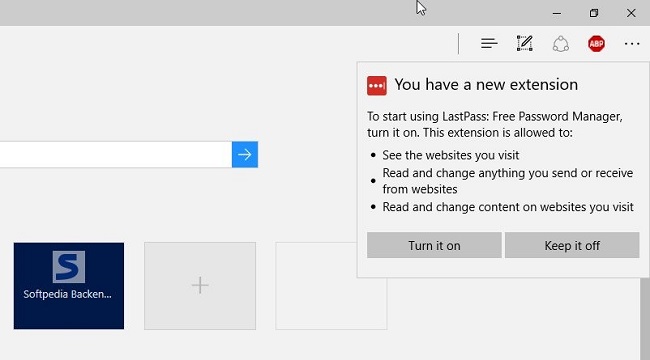Minimize the browser window
This screenshot has width=650, height=360.
[557, 13]
